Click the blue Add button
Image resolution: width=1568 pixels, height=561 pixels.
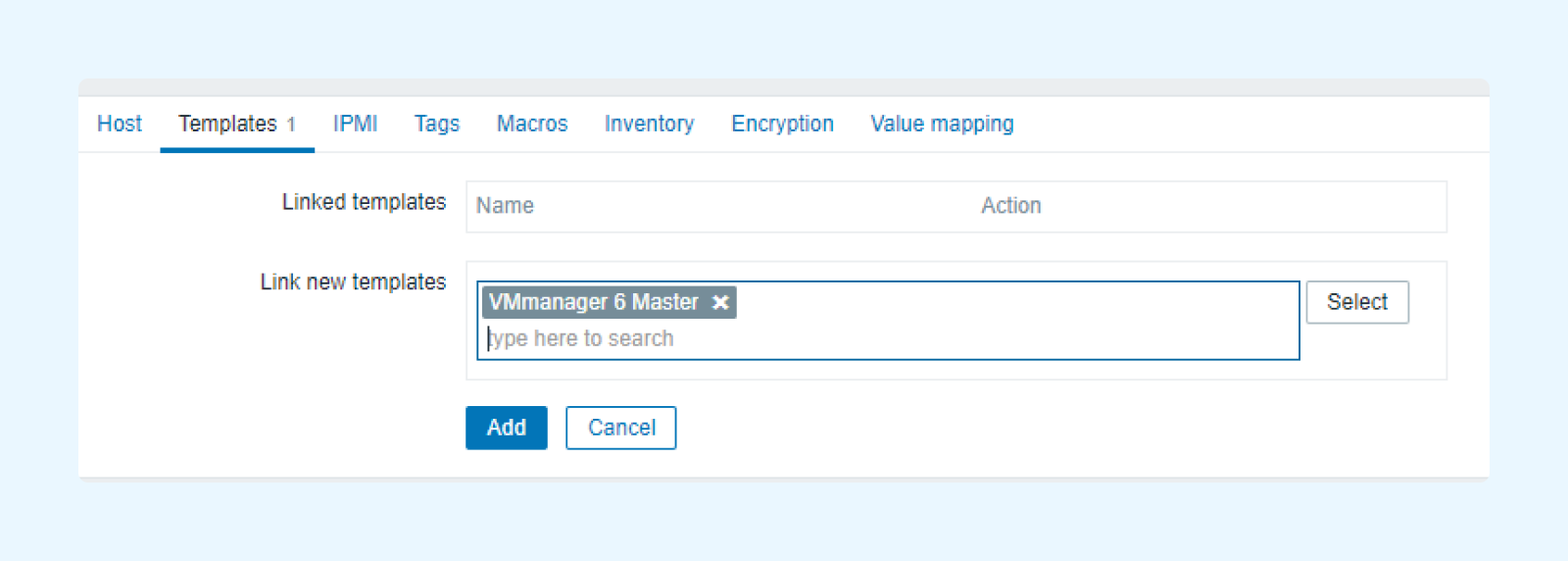pos(507,428)
